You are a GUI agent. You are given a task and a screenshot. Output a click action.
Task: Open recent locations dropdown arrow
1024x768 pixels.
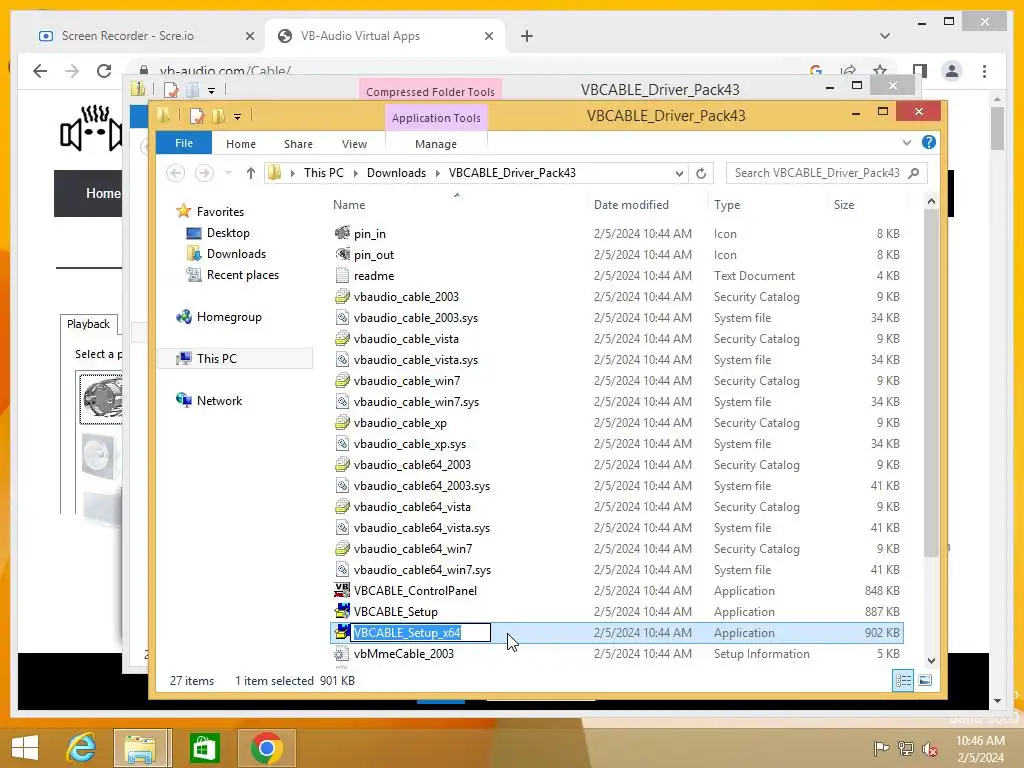pos(228,173)
